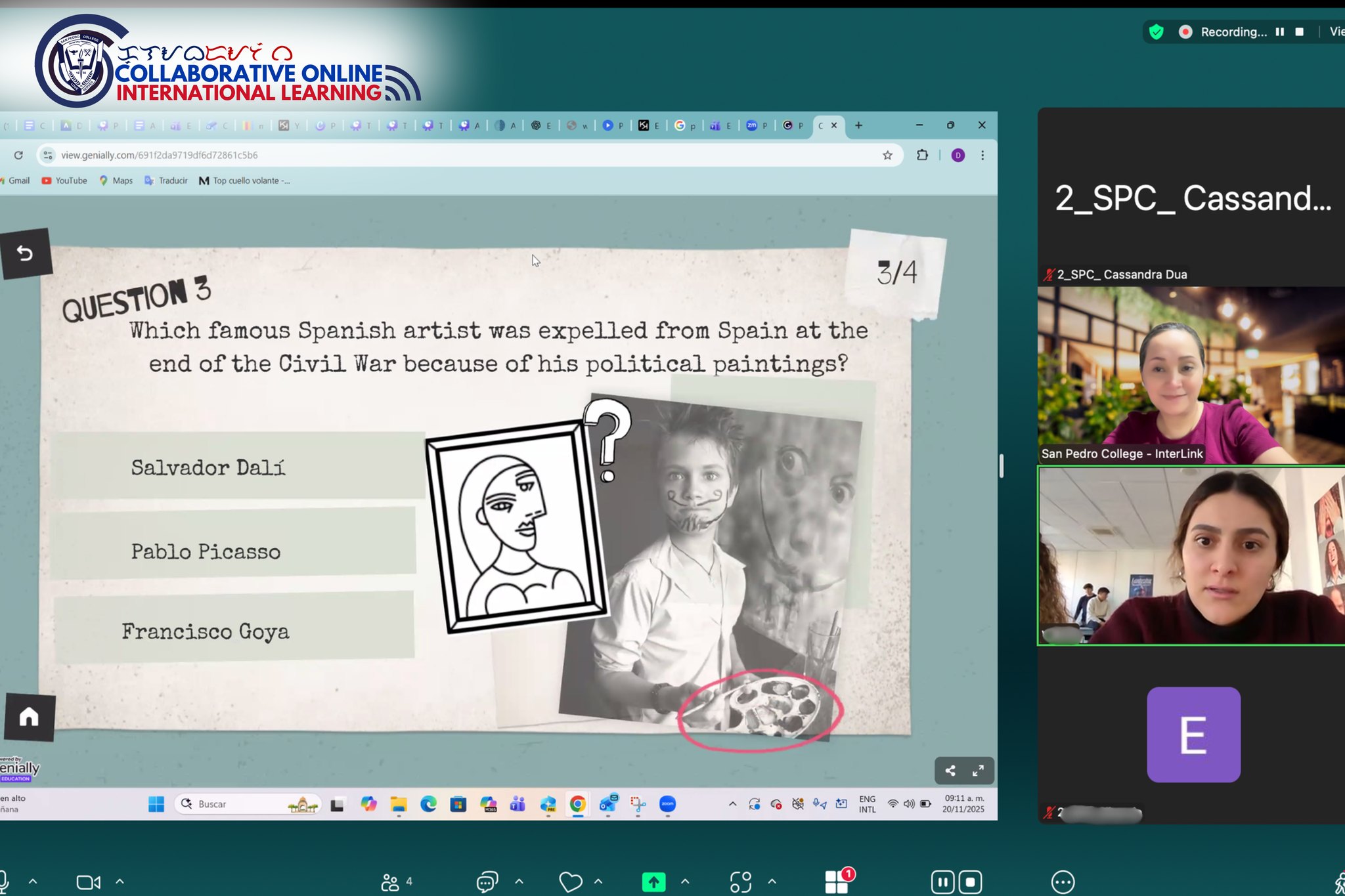1345x896 pixels.
Task: Open File Explorer on the taskbar
Action: tap(399, 804)
